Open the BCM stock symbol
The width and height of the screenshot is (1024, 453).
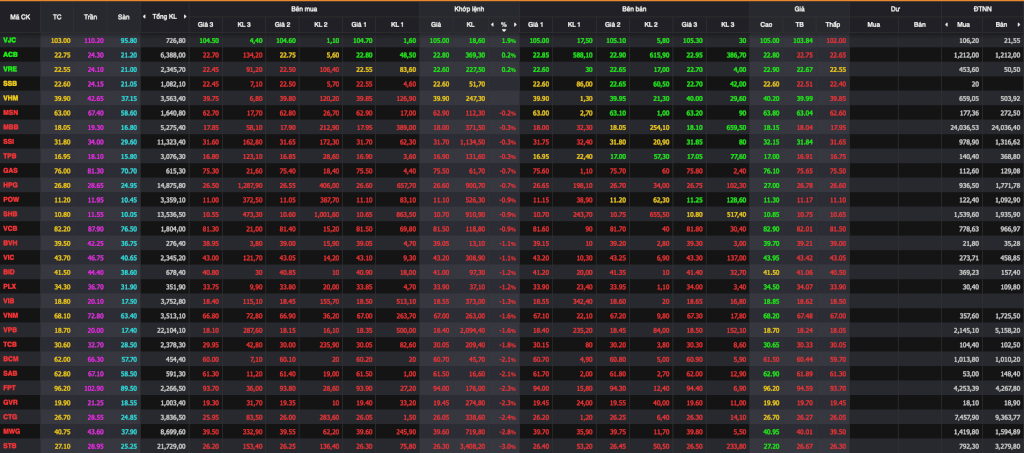[x=10, y=358]
